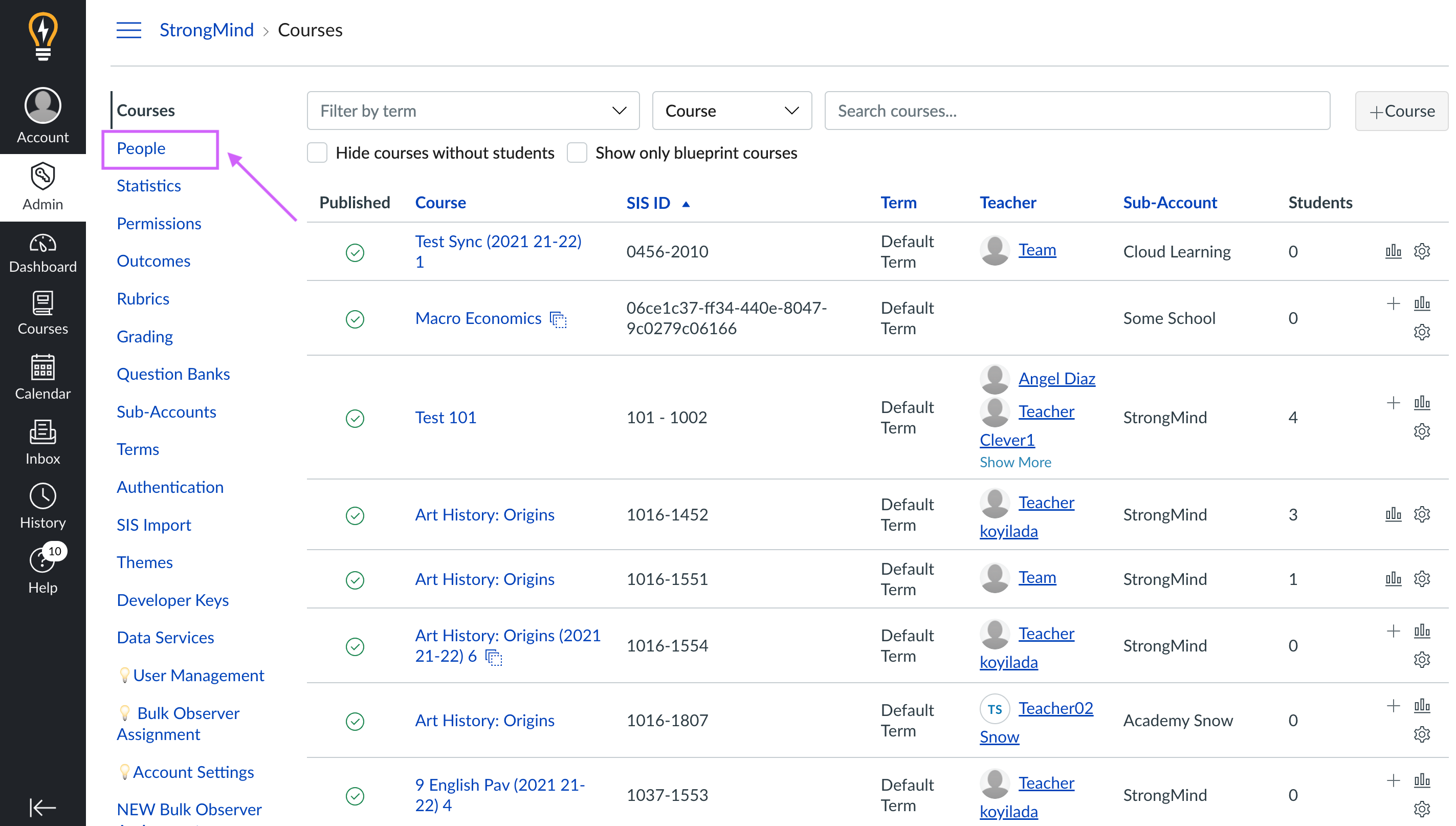This screenshot has width=1456, height=826.
Task: Open statistics for Test 101 course
Action: [1422, 403]
